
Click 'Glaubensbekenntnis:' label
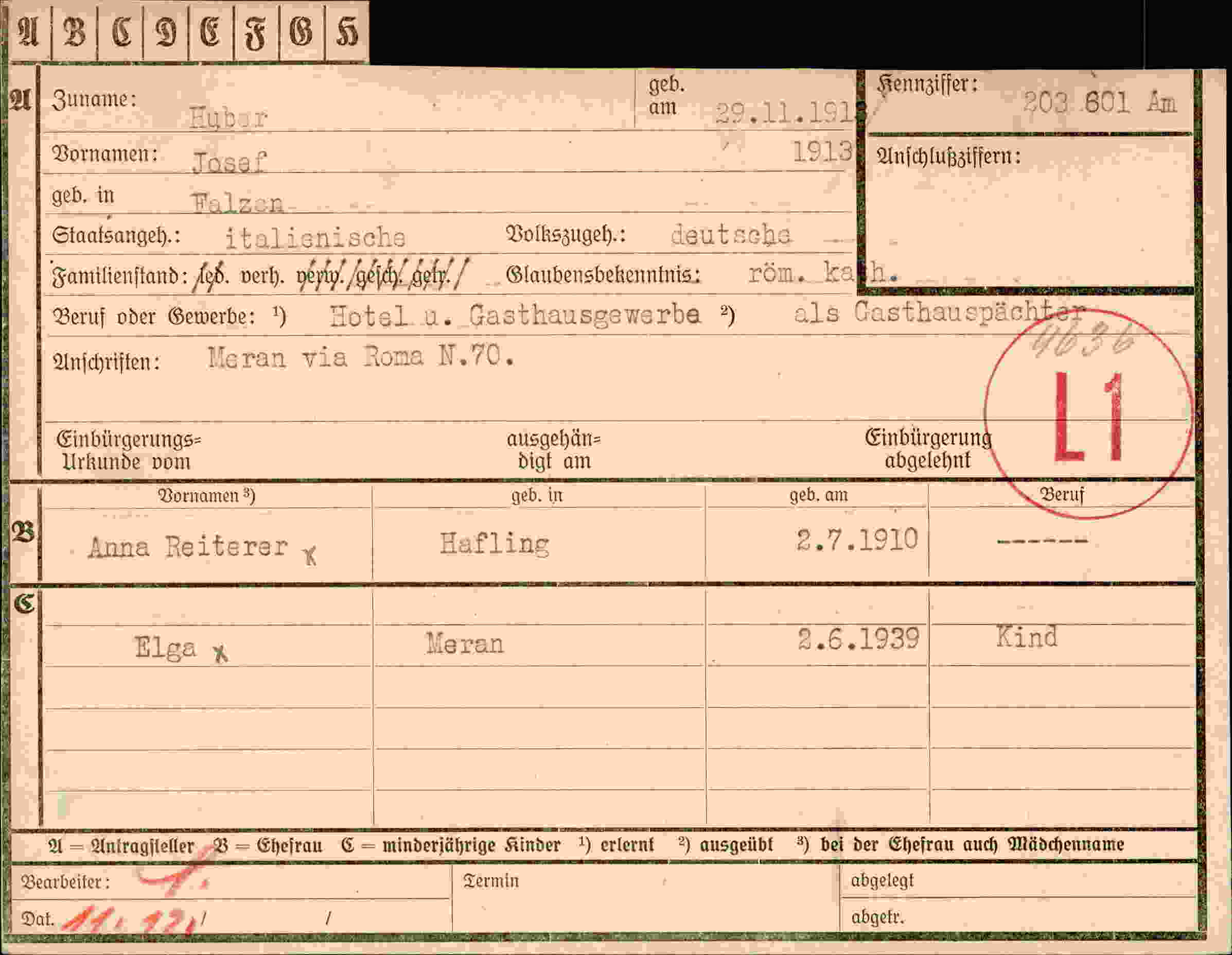603,274
